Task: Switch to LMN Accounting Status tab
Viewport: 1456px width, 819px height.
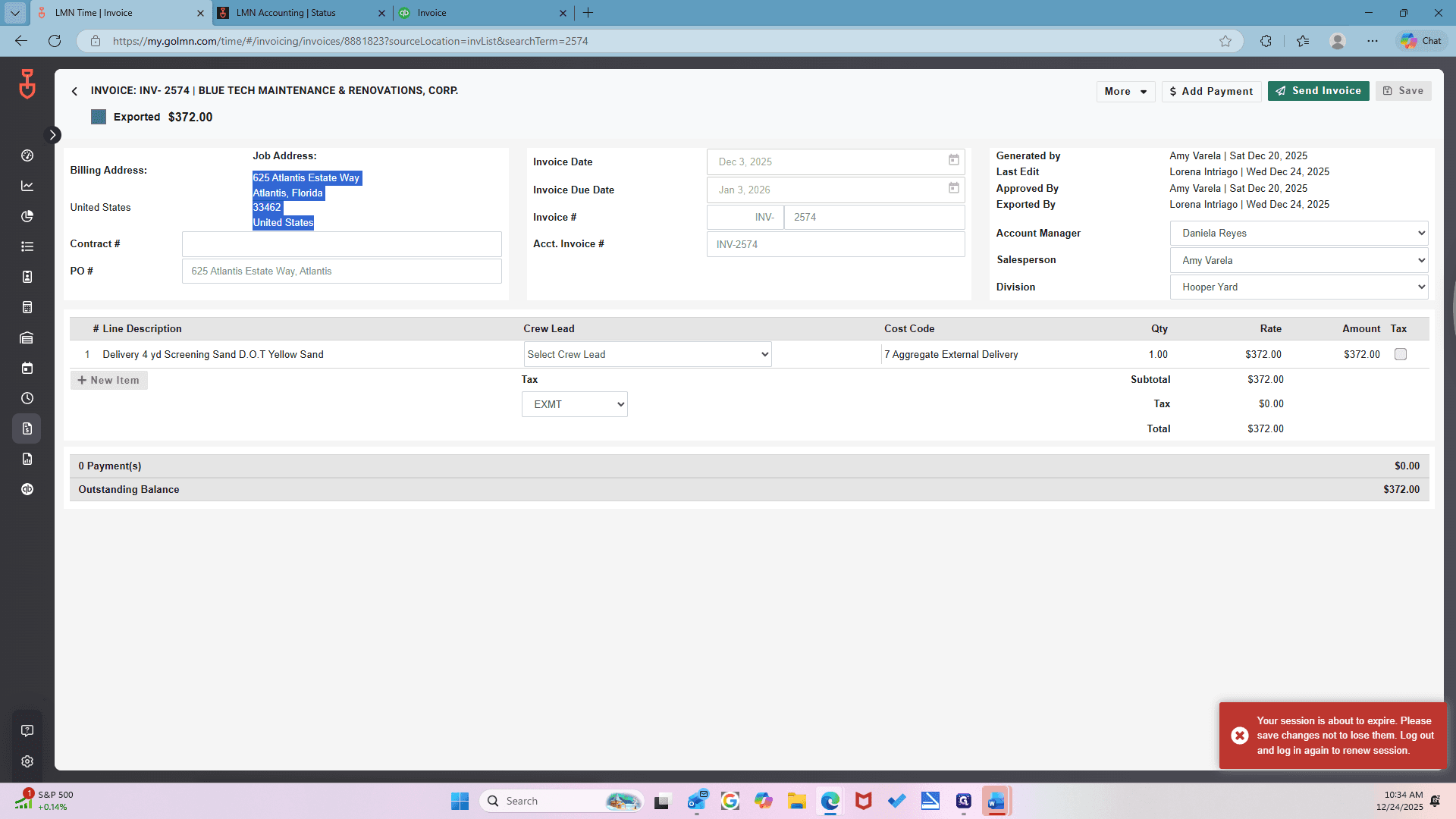Action: [302, 13]
